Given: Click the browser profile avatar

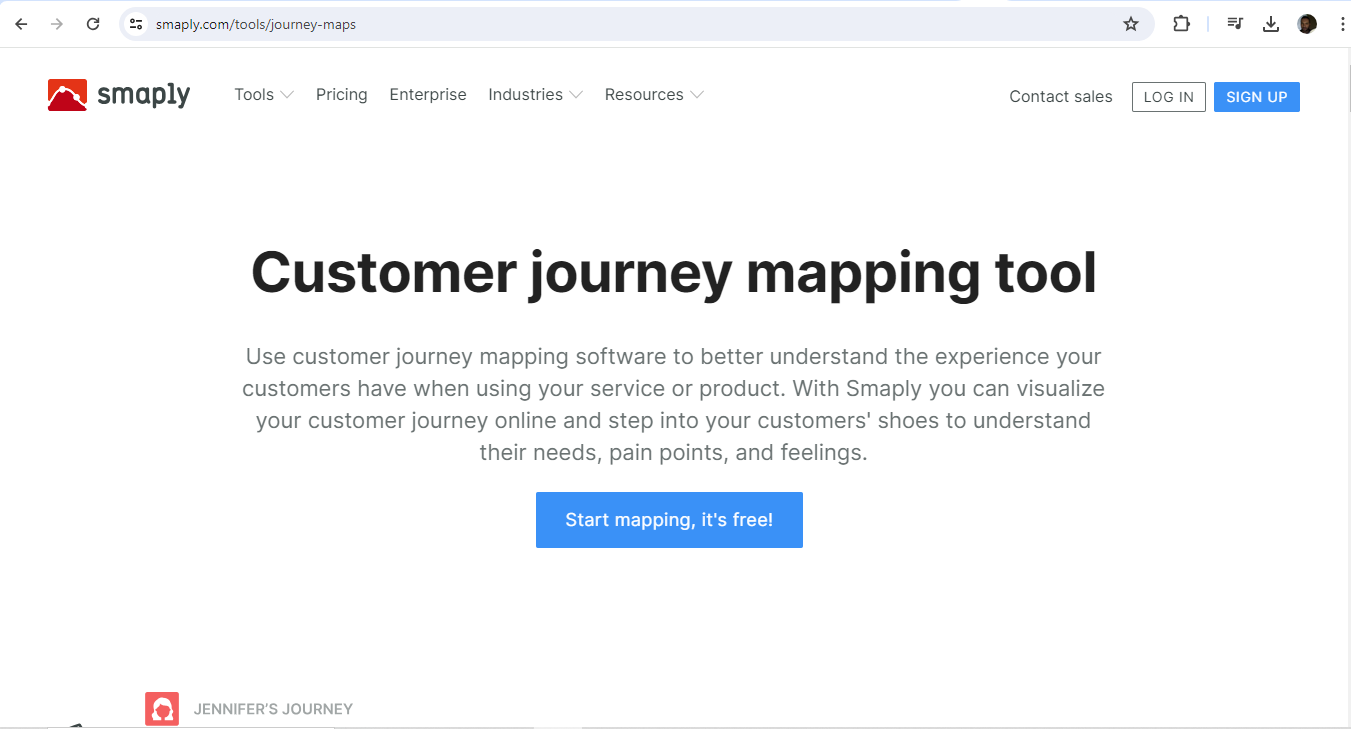Looking at the screenshot, I should click(x=1307, y=23).
